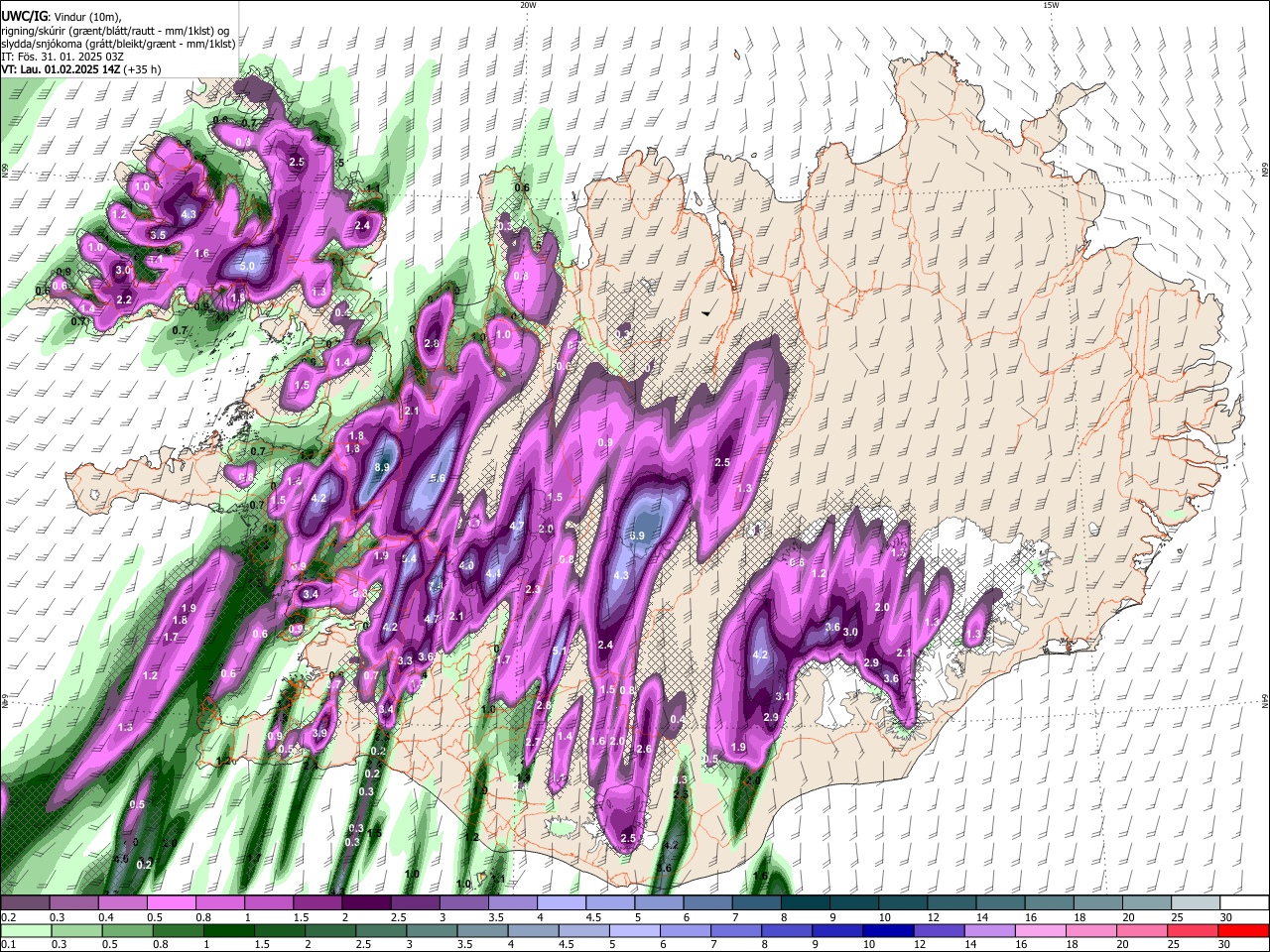Viewport: 1270px width, 952px height.
Task: Select the gray-mauve 0.2 snow legend swatch
Action: 25,903
